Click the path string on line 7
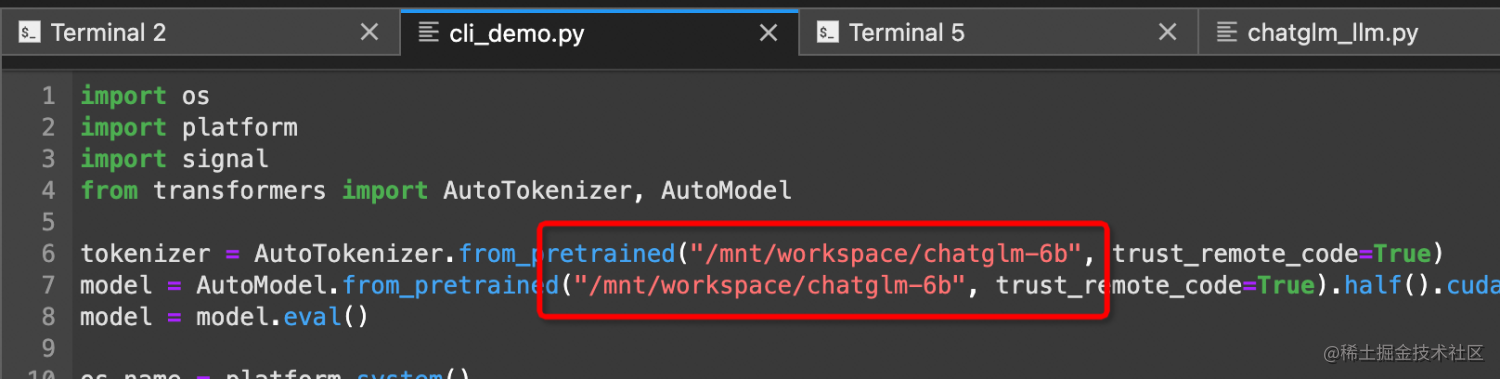 [771, 286]
